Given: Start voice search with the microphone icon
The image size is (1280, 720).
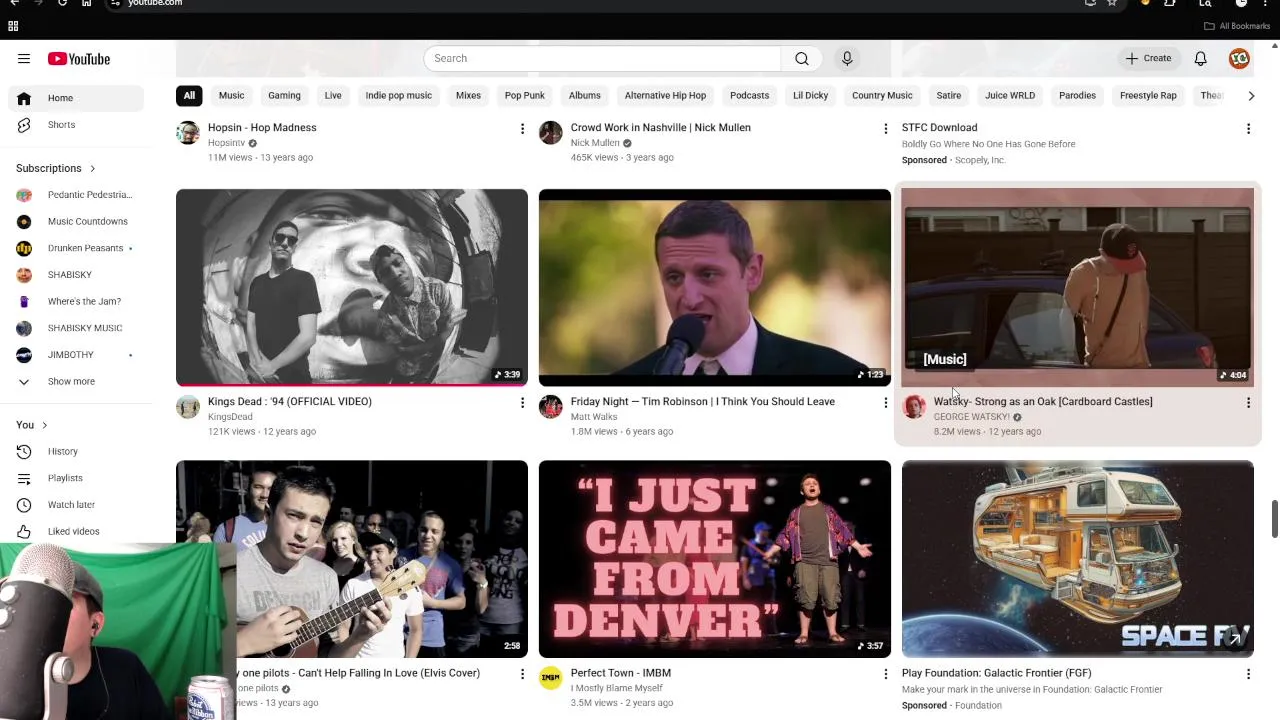Looking at the screenshot, I should tap(847, 58).
